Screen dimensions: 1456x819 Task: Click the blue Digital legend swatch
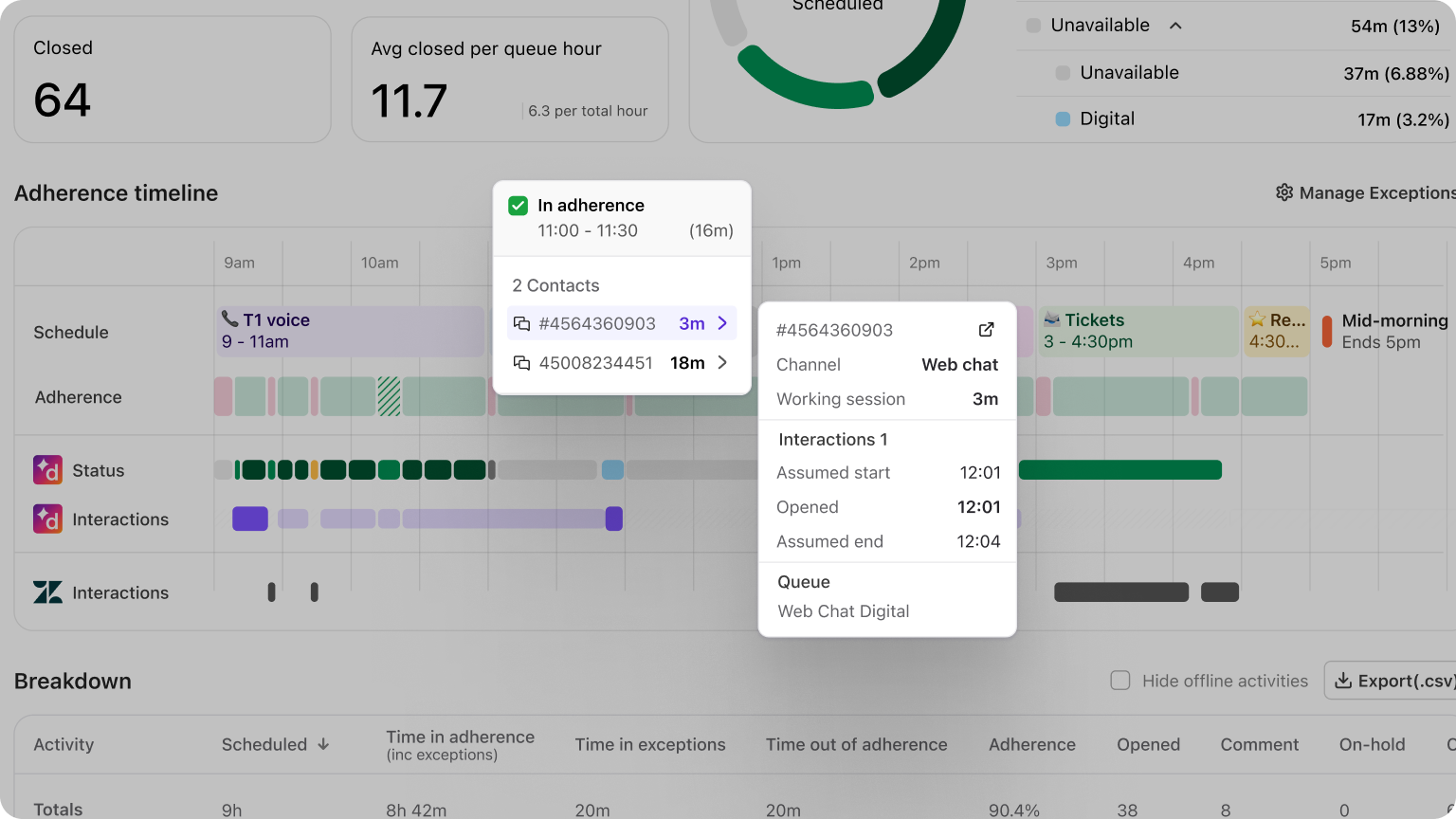[1063, 119]
